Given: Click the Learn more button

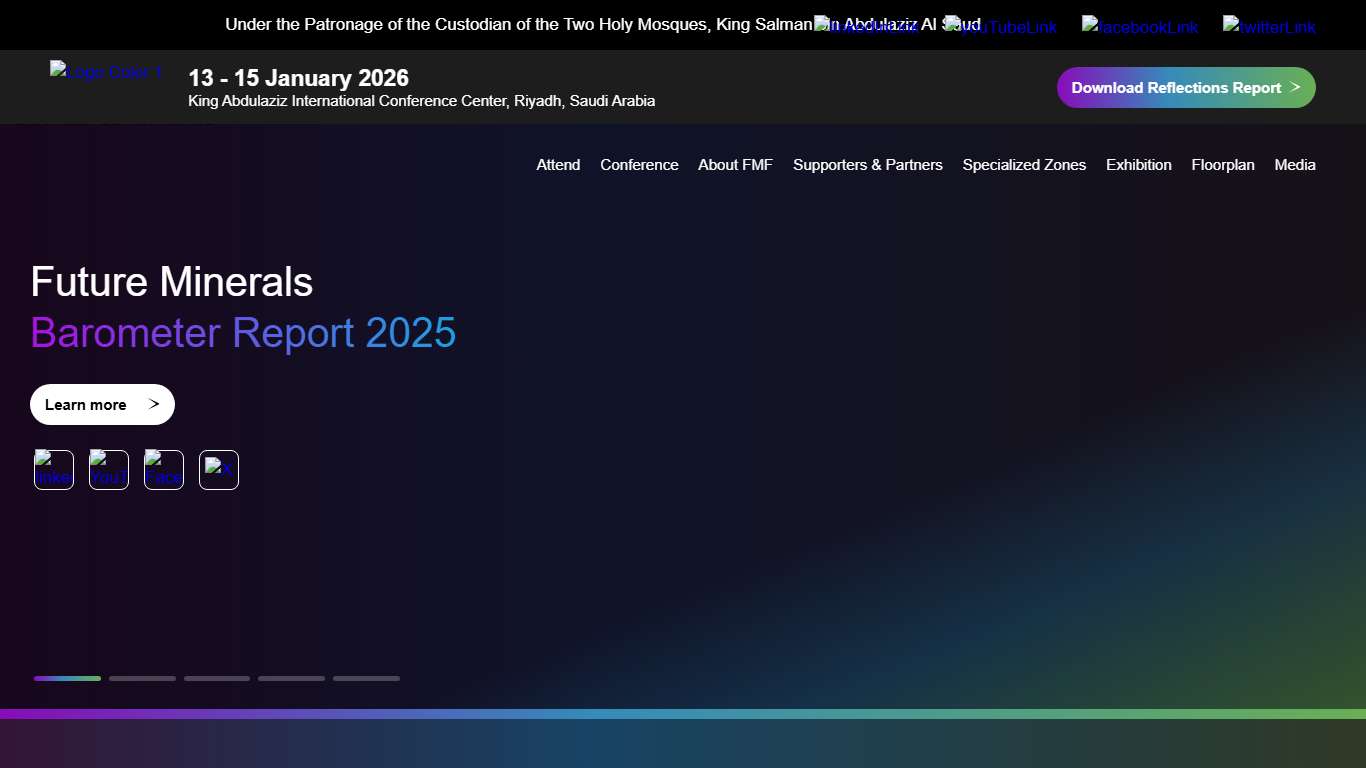Looking at the screenshot, I should (x=102, y=404).
